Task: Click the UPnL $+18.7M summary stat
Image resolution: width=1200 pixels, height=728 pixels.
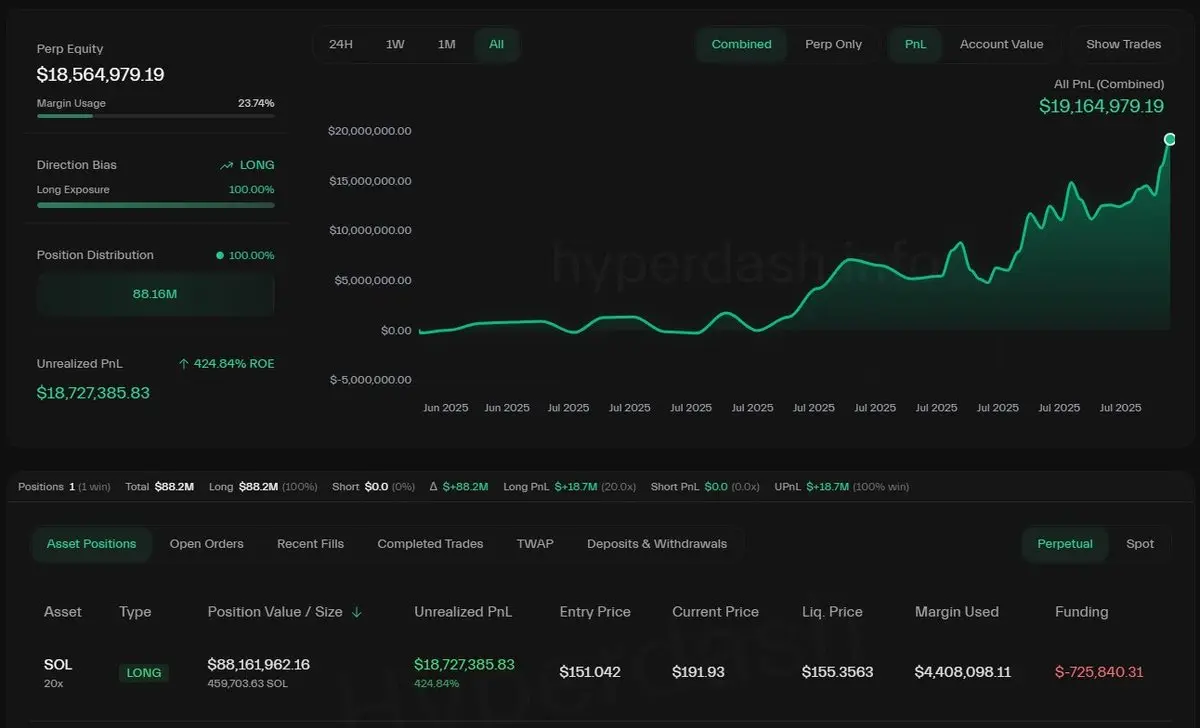Action: 841,487
